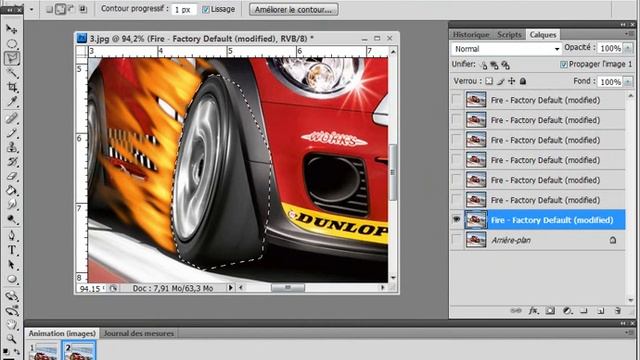This screenshot has height=360, width=640.
Task: Select the Crop tool
Action: (x=11, y=87)
